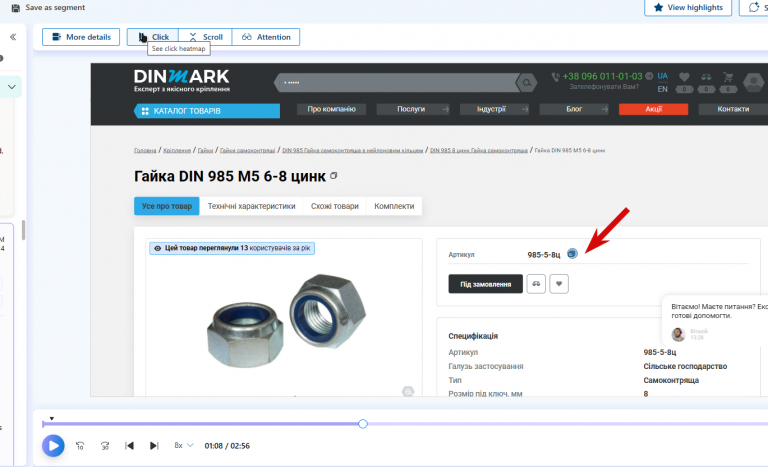Click the phone handset icon

555,77
